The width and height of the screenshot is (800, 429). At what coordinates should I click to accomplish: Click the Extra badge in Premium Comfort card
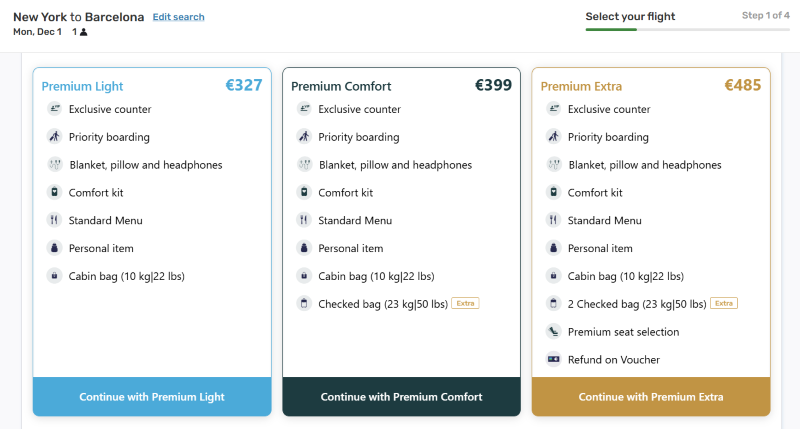[x=465, y=303]
